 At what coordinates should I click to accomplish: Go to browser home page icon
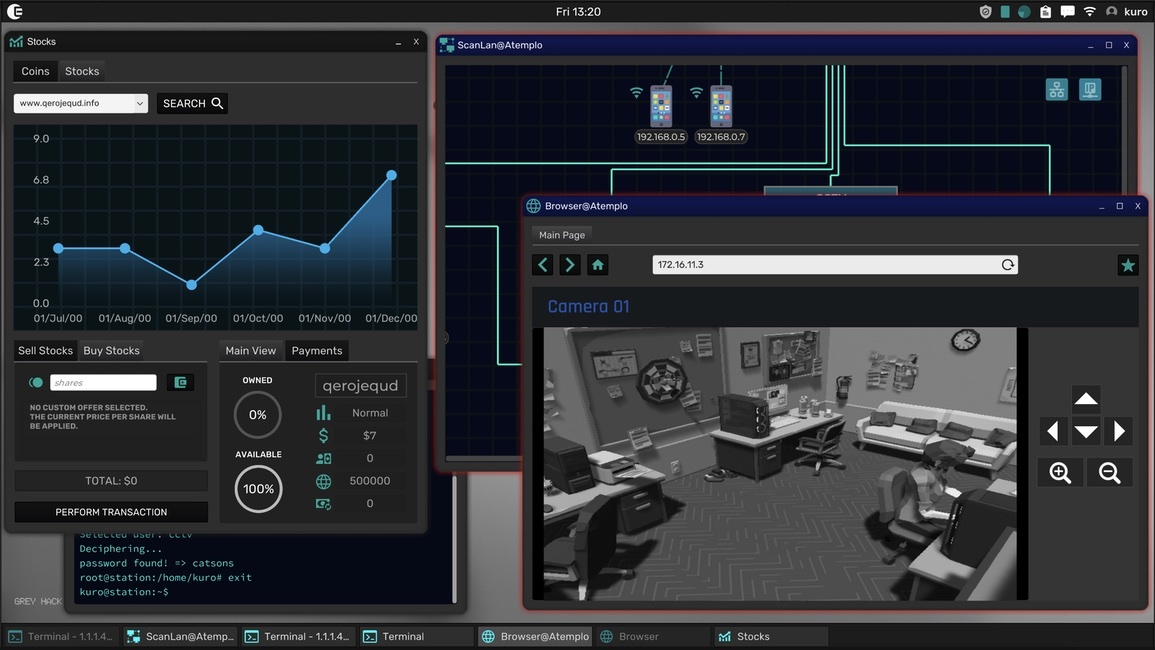click(x=598, y=265)
